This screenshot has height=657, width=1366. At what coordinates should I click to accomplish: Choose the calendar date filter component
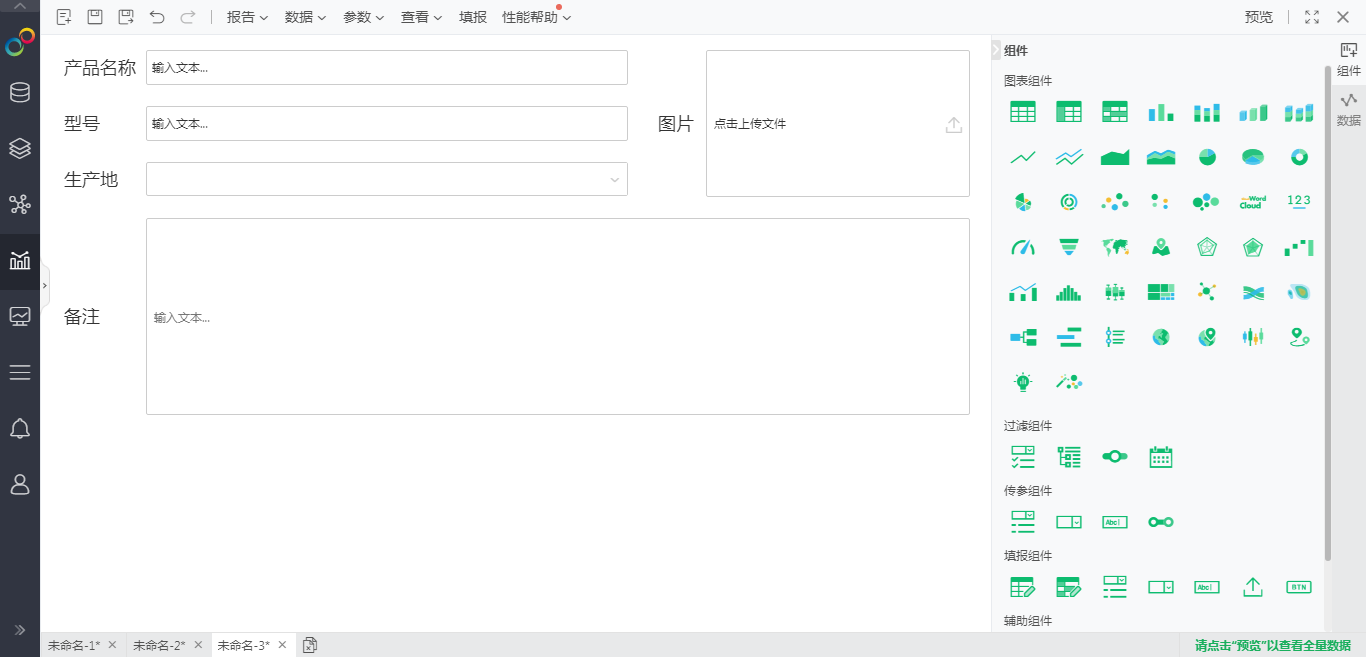[x=1160, y=457]
